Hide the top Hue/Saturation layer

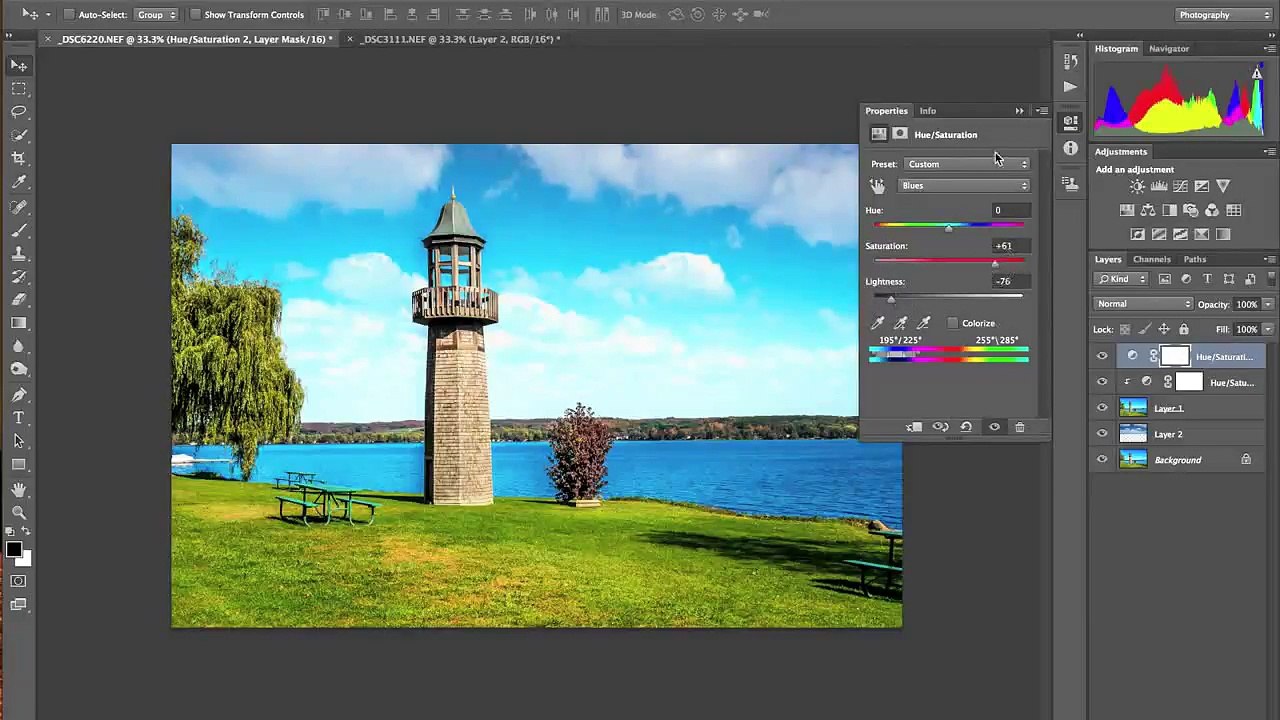[x=1102, y=356]
